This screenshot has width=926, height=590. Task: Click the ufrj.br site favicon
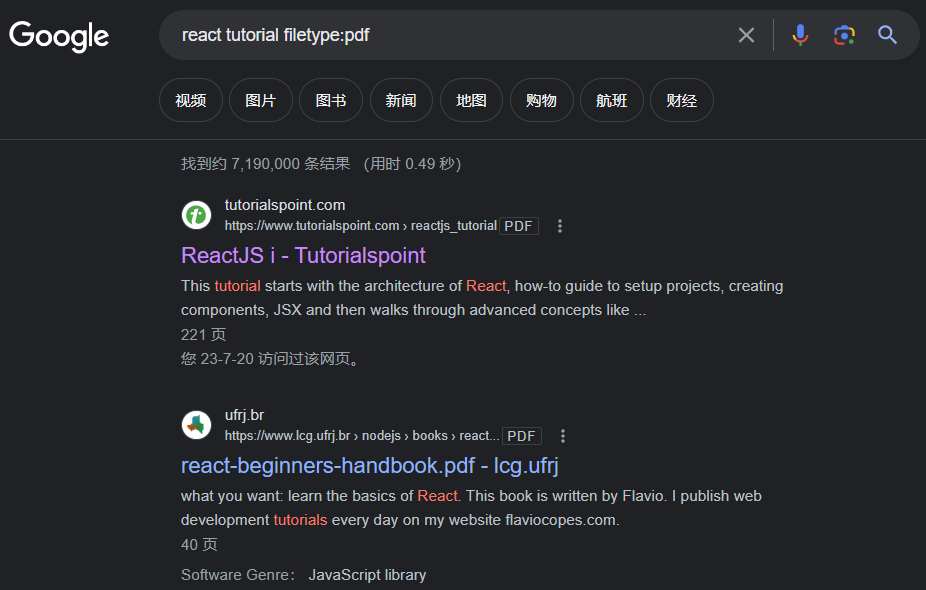click(196, 425)
